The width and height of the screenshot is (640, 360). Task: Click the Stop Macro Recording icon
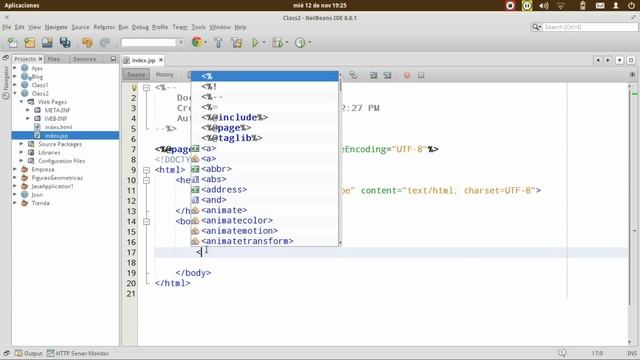[421, 75]
